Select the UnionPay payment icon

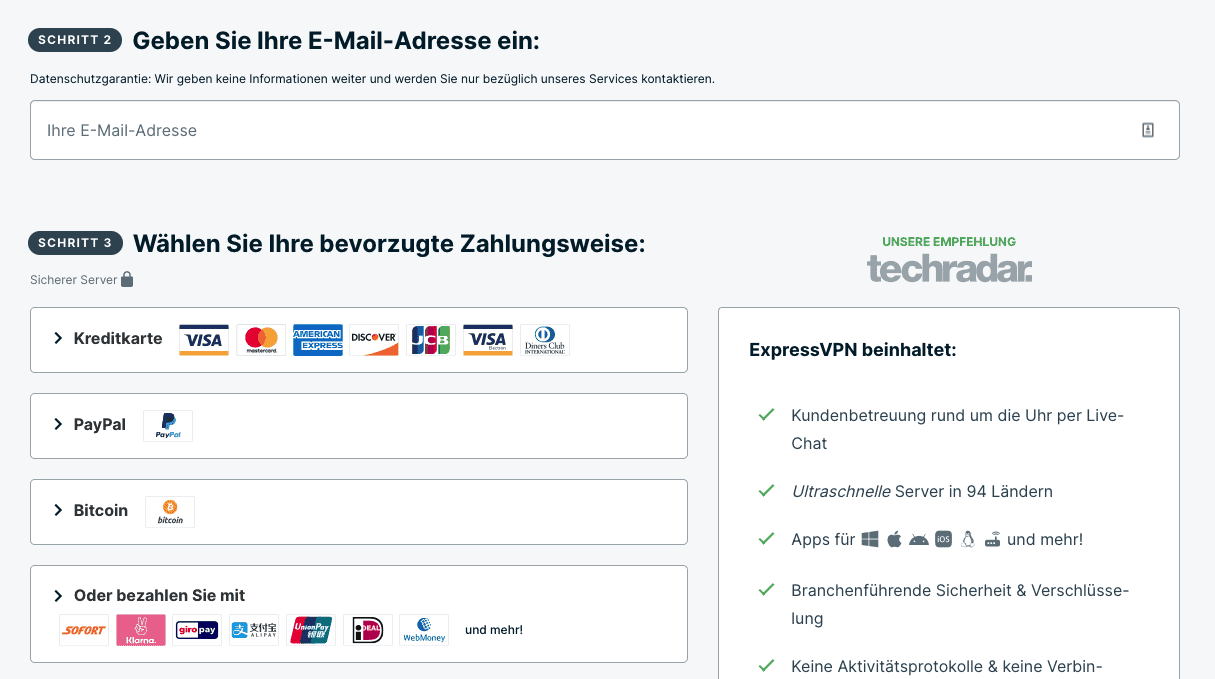point(311,630)
